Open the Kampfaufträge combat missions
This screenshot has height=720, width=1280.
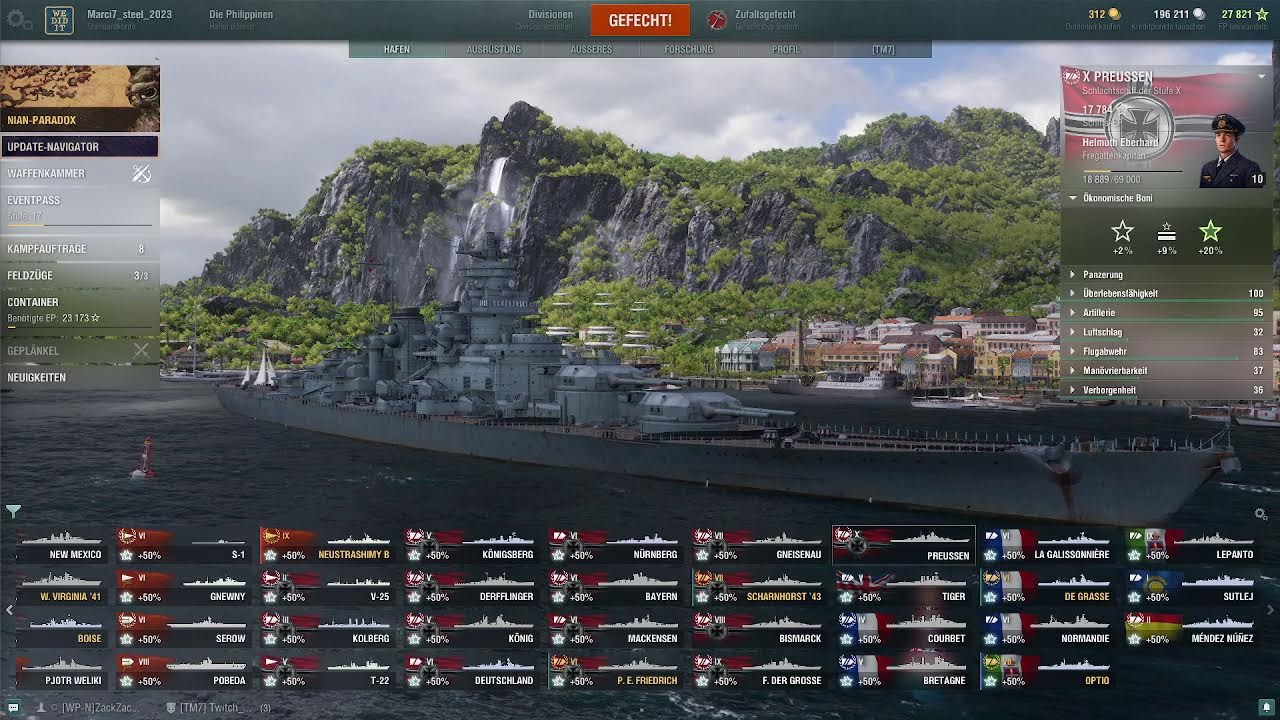coord(79,249)
